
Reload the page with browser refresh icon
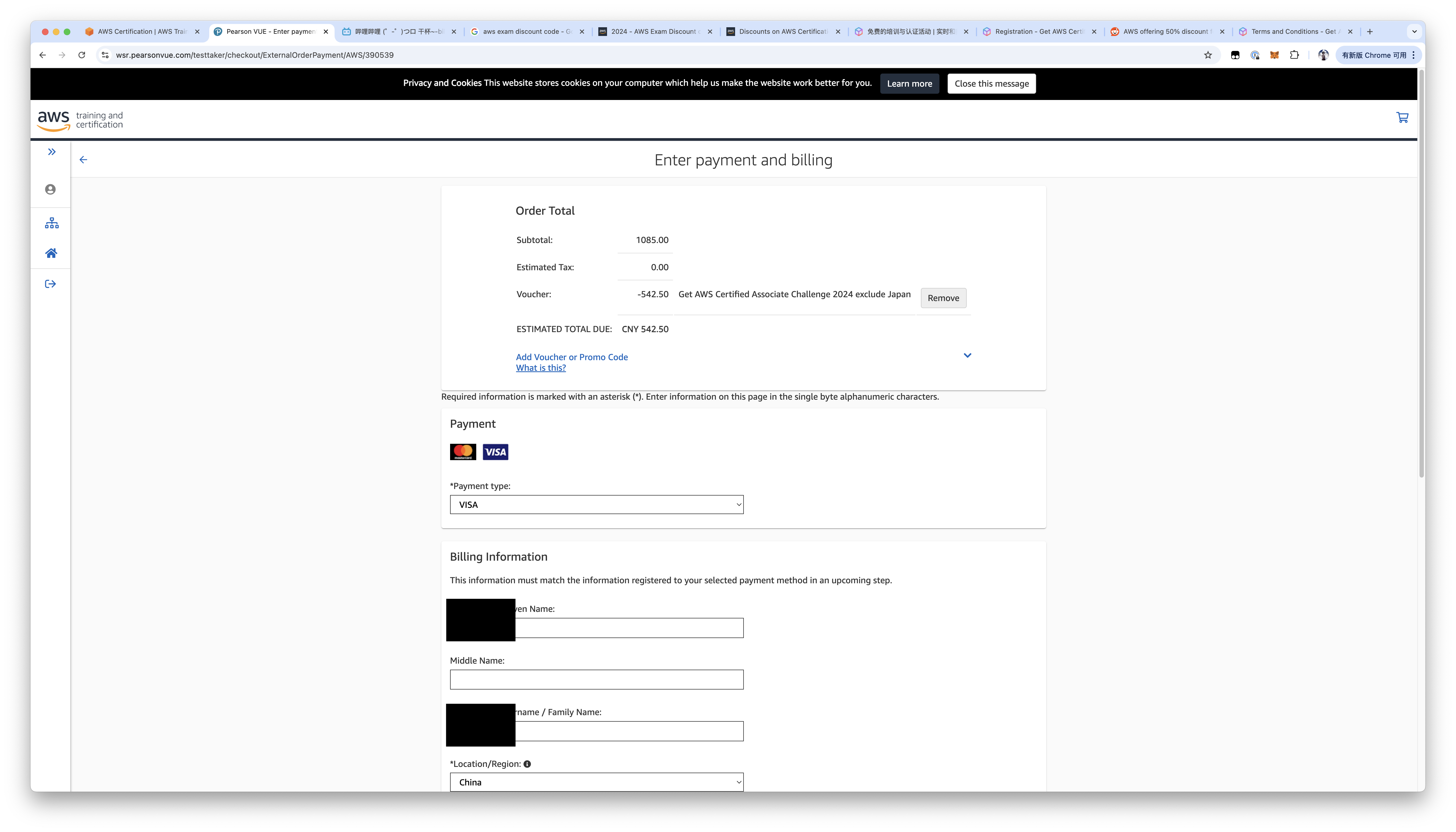[x=82, y=55]
